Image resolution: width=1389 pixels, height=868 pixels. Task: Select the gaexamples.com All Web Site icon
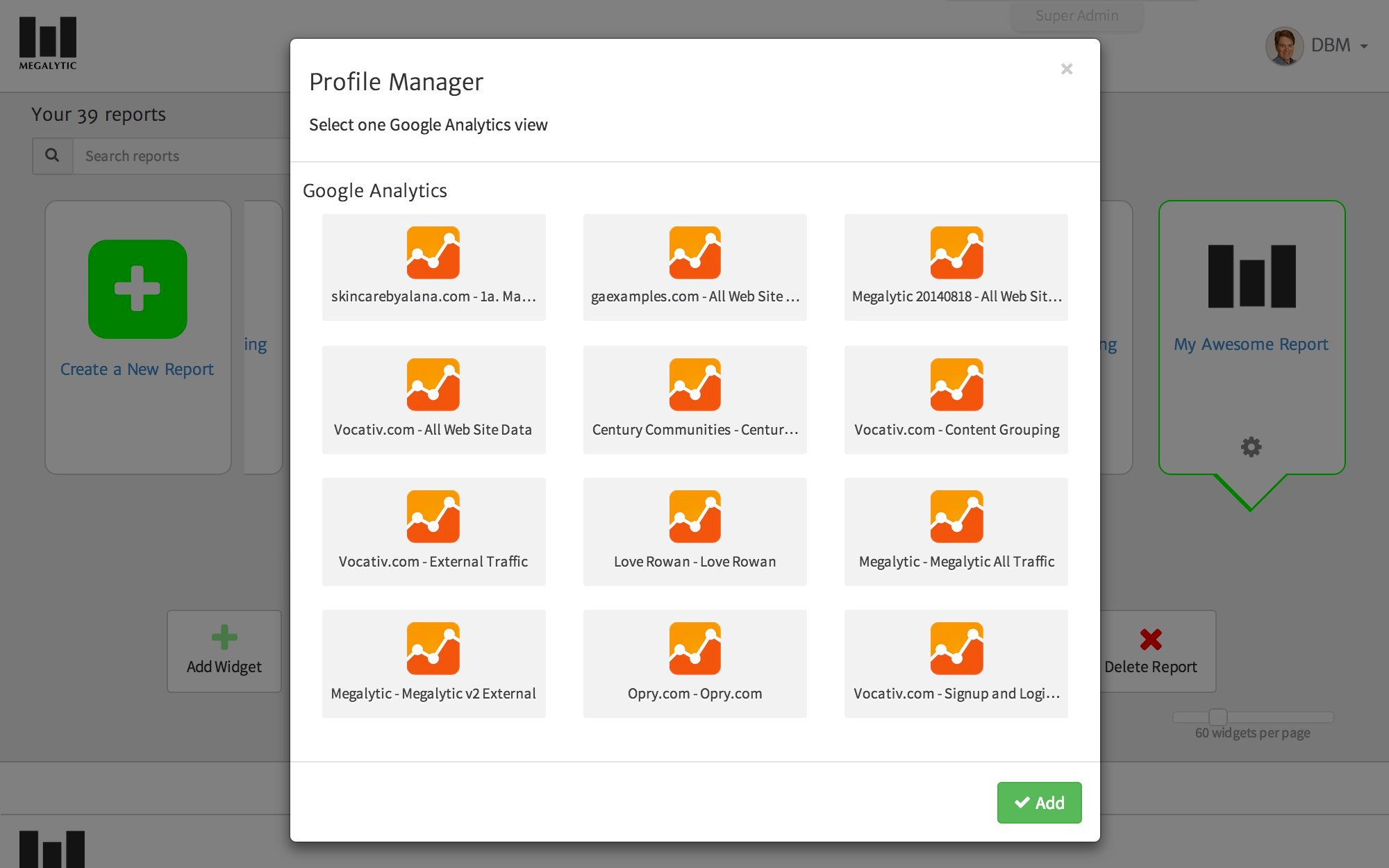[x=695, y=253]
